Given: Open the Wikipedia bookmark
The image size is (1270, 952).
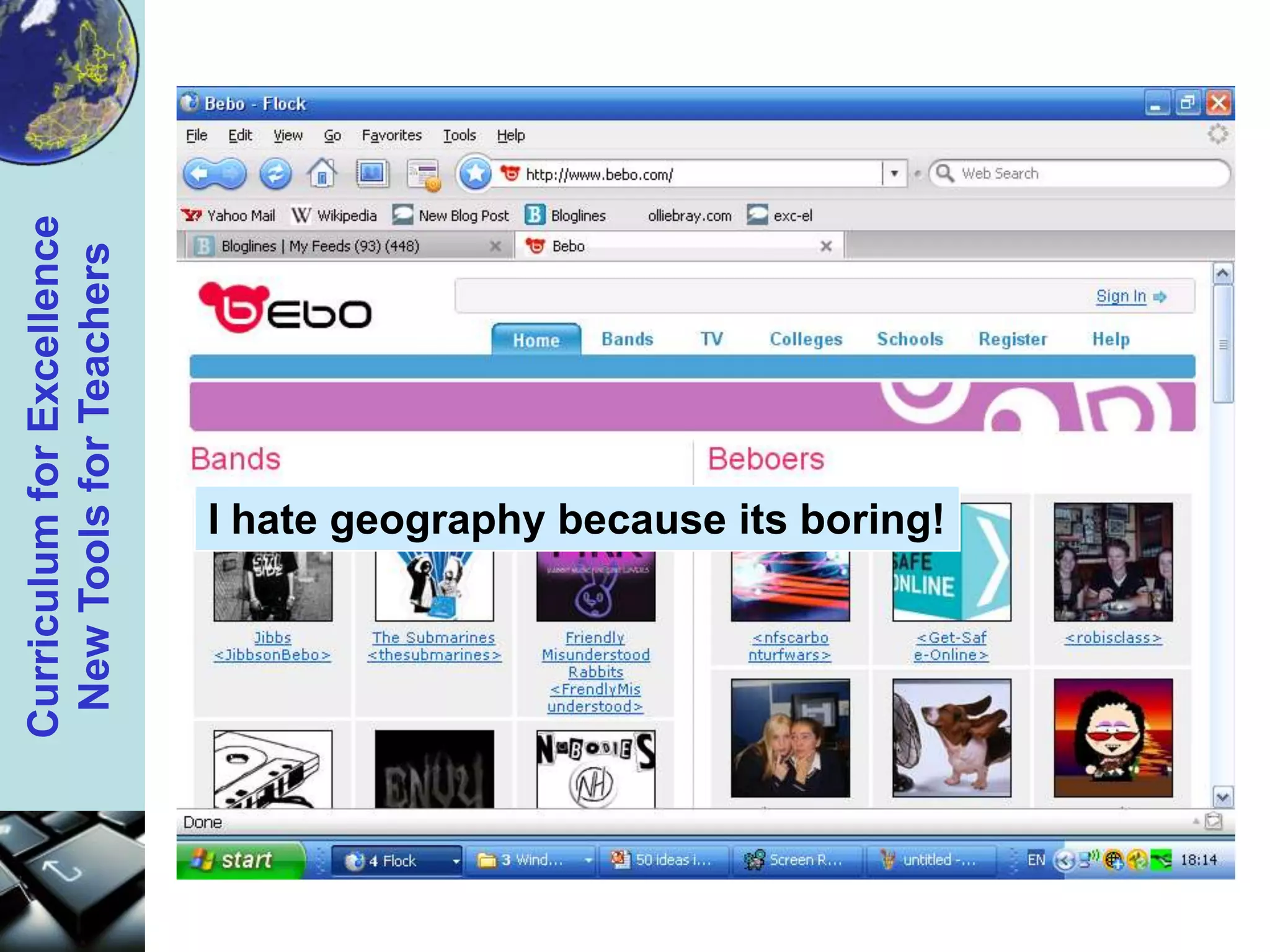Looking at the screenshot, I should coord(334,215).
